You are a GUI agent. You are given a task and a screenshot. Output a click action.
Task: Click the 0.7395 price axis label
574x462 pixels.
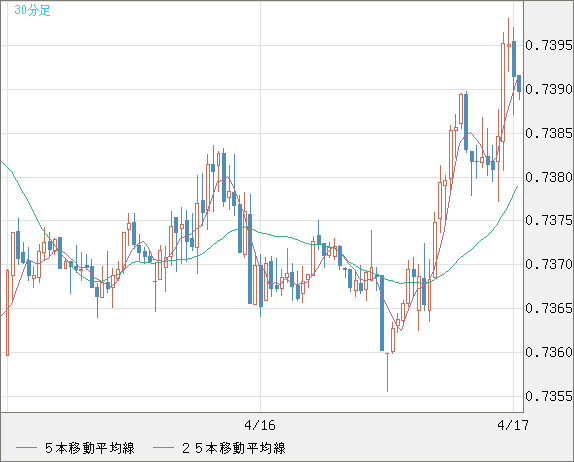coord(549,45)
